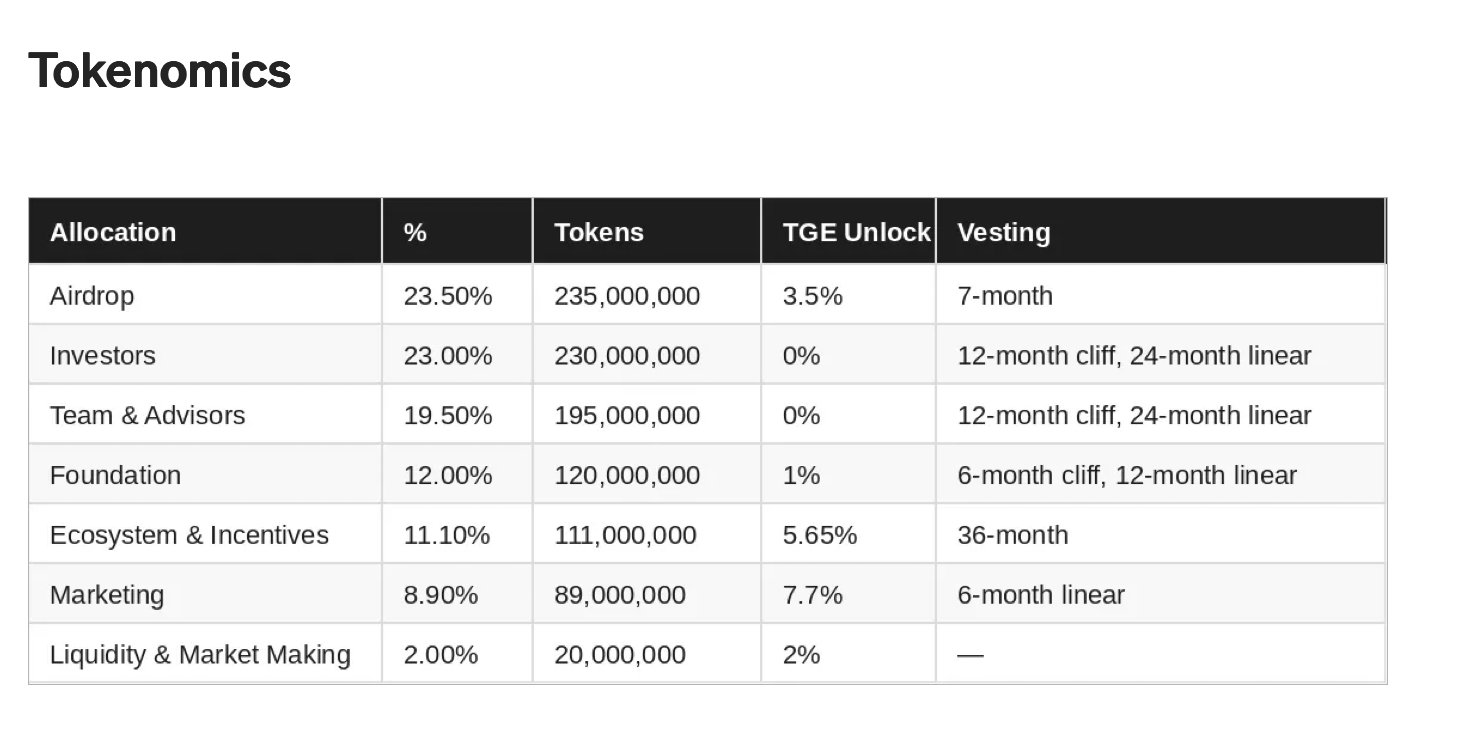
Task: Select the Liquidity & Market Making cell
Action: [200, 655]
